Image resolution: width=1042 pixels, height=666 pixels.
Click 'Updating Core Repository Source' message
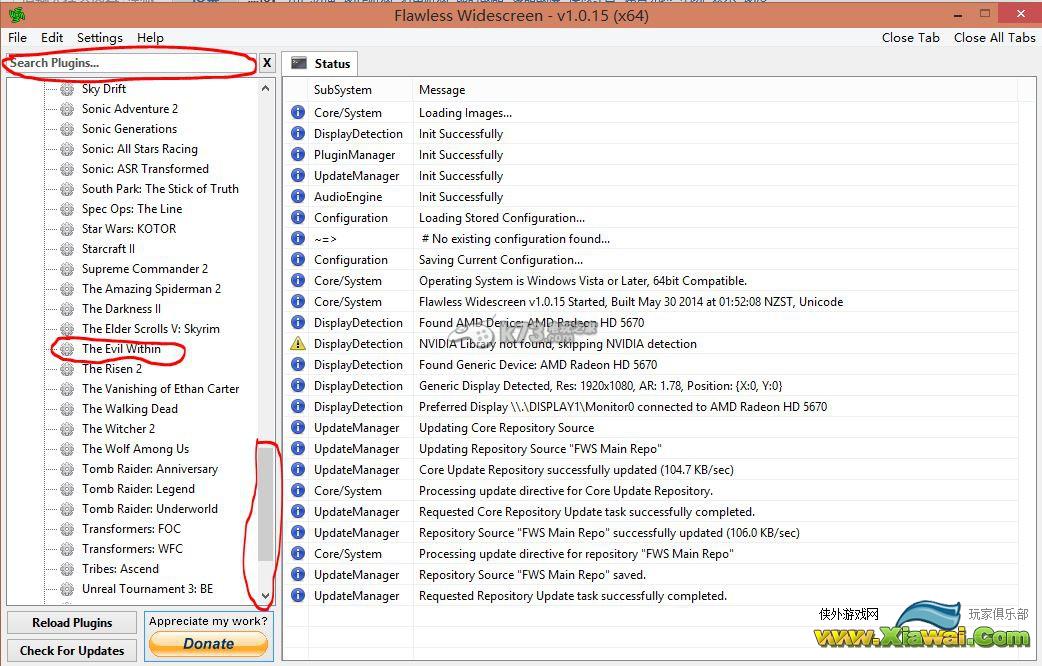(x=506, y=428)
